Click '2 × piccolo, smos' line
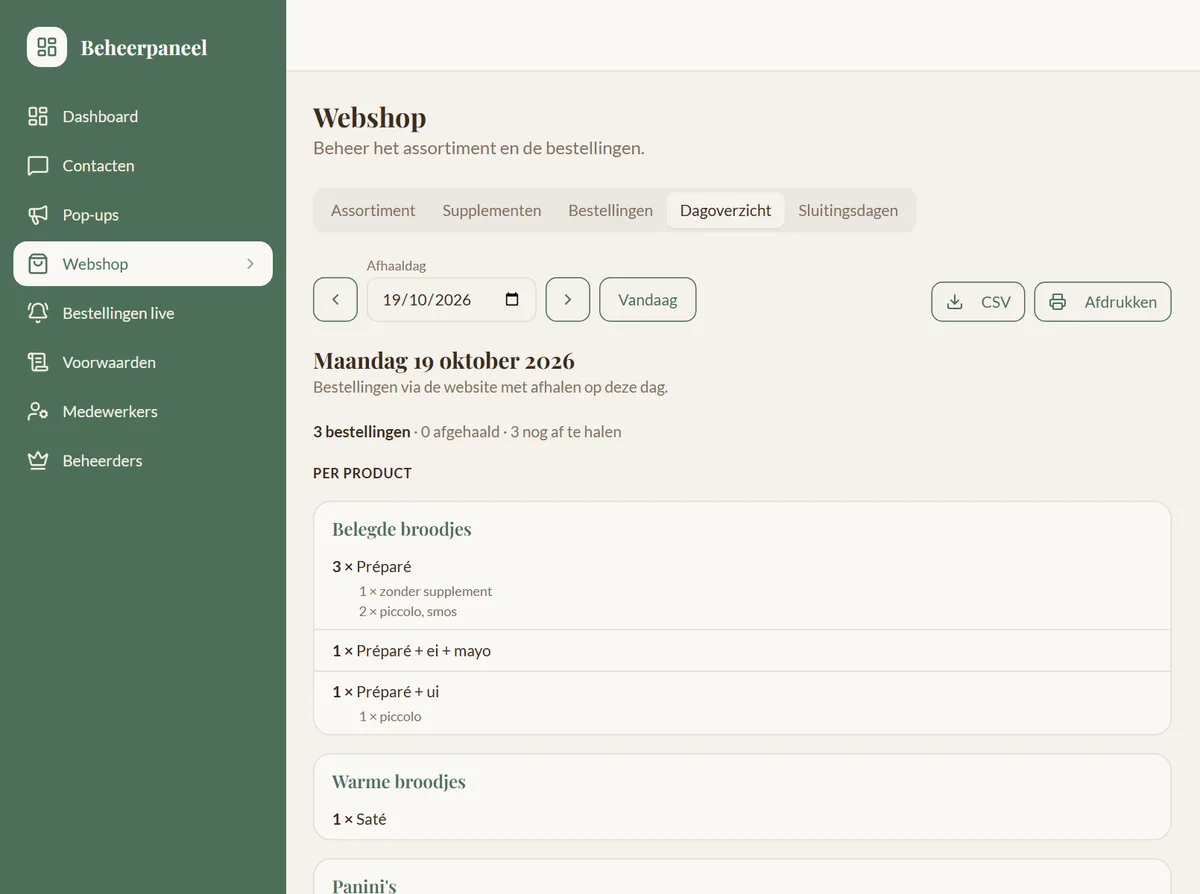This screenshot has width=1200, height=894. 408,611
